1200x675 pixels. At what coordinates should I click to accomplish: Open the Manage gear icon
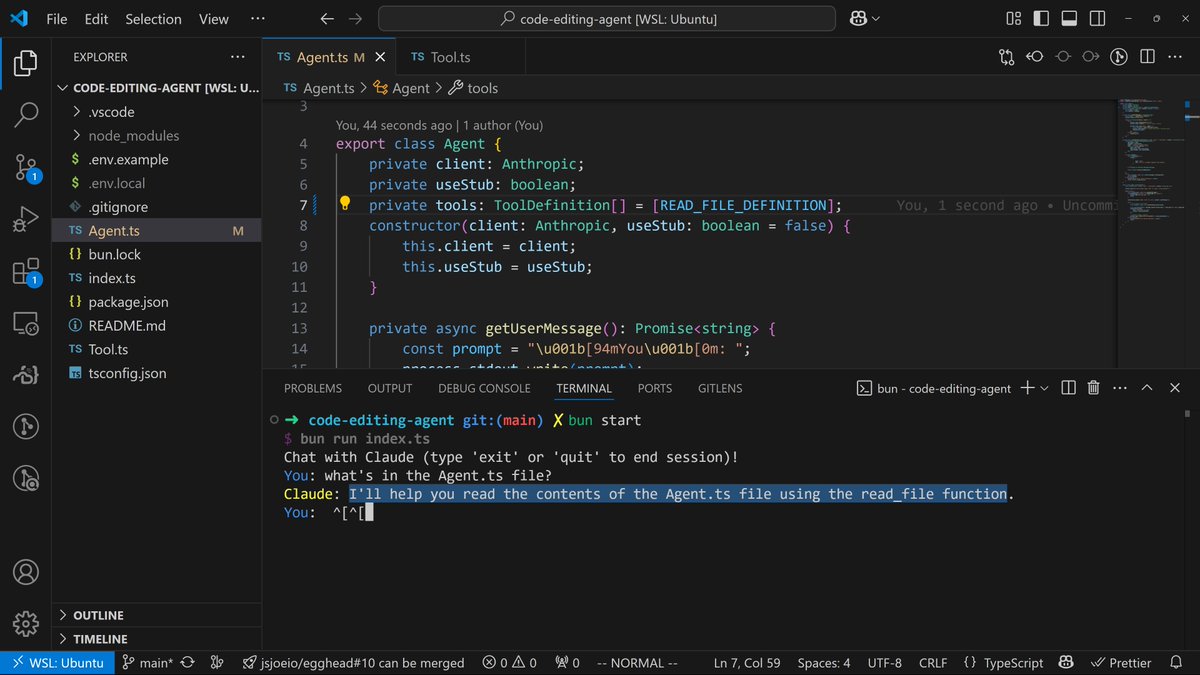coord(26,624)
